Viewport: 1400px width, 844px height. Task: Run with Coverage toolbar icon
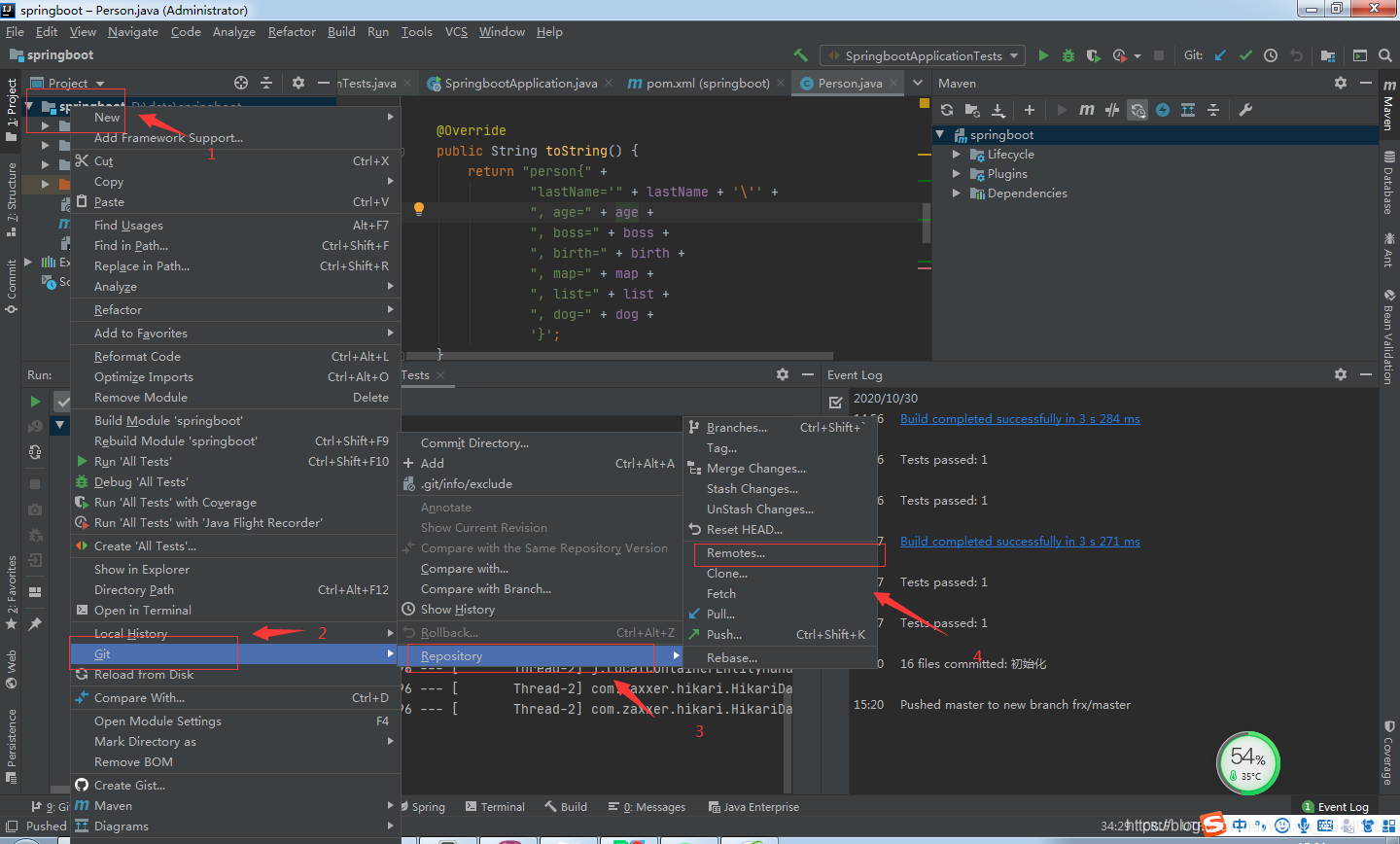tap(1093, 55)
